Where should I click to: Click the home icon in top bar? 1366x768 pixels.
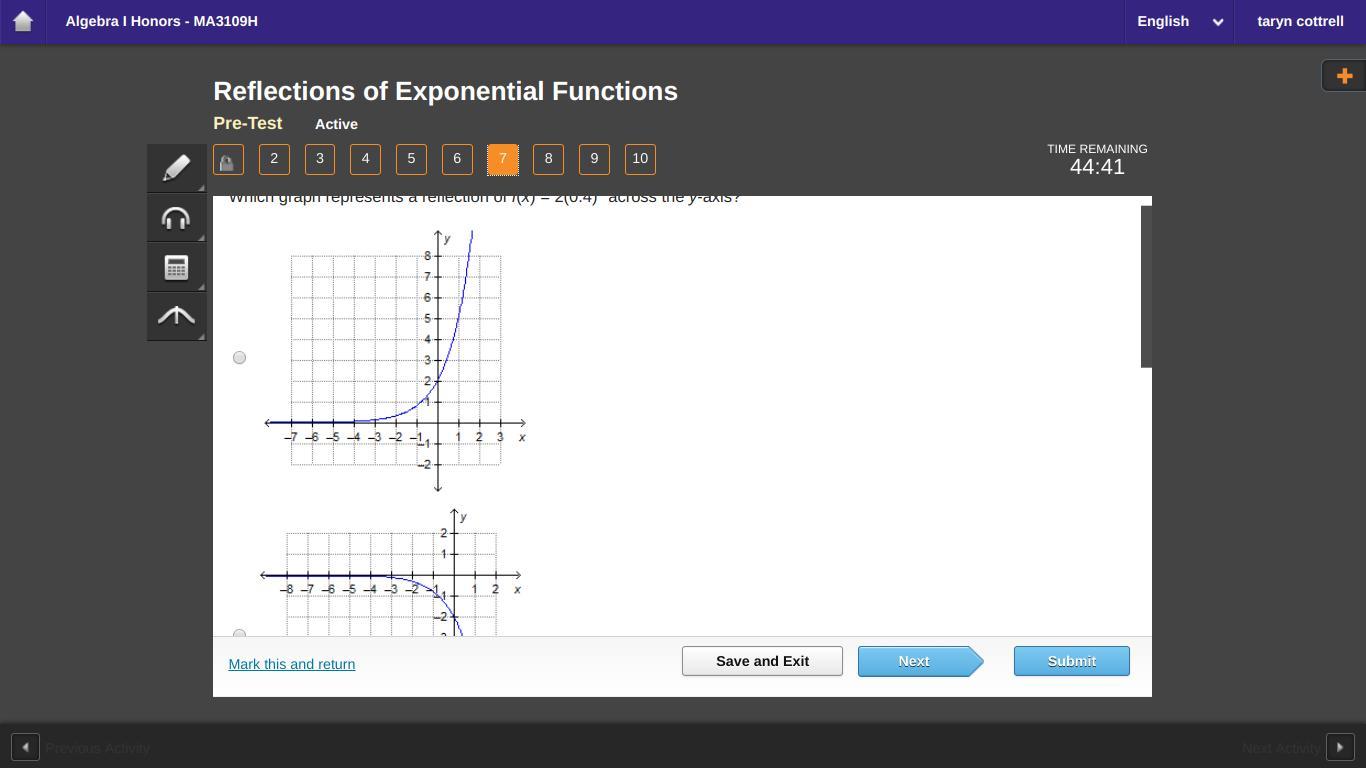[23, 21]
